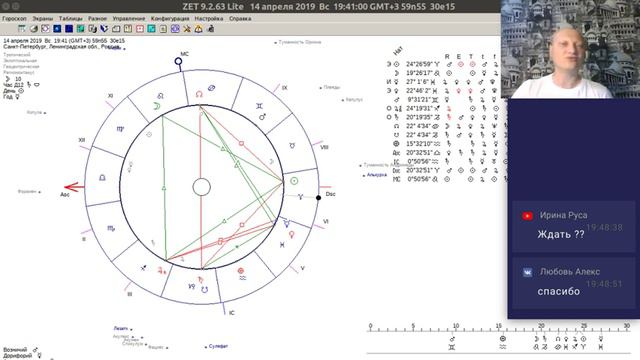
Task: Click the presenter webcam video thumbnail
Action: click(570, 49)
